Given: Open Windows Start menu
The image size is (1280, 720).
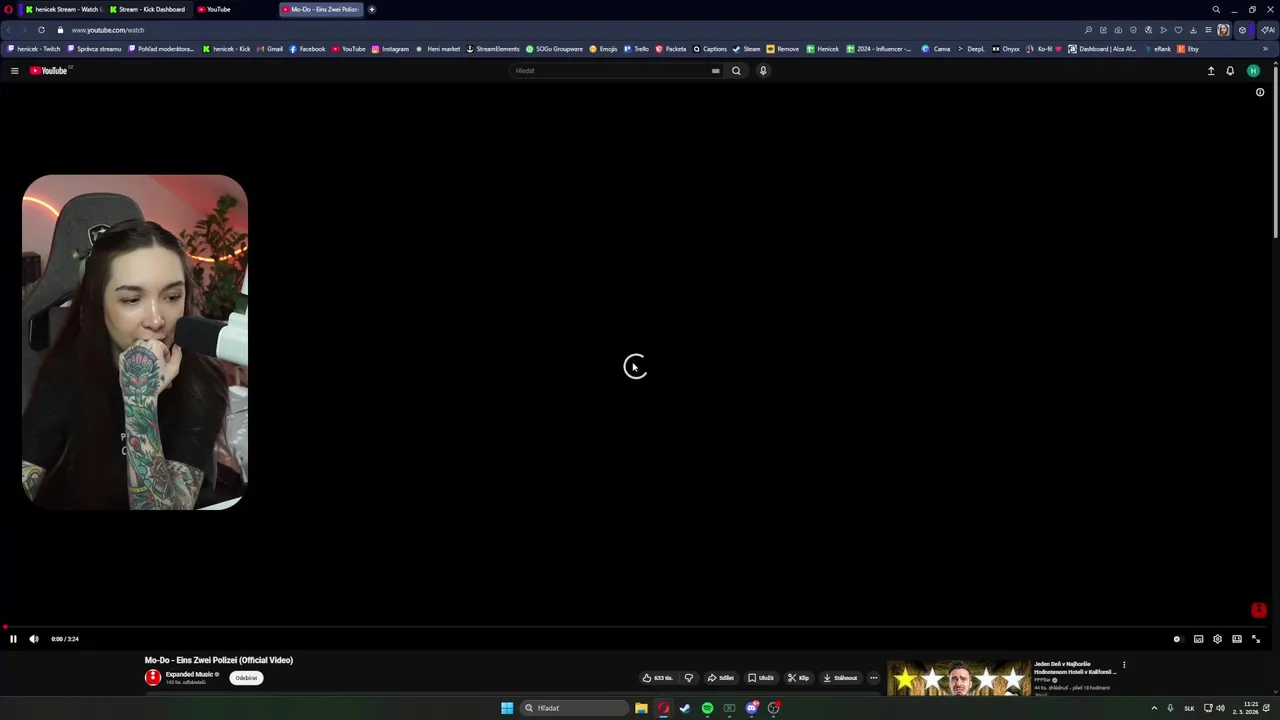Looking at the screenshot, I should point(507,708).
